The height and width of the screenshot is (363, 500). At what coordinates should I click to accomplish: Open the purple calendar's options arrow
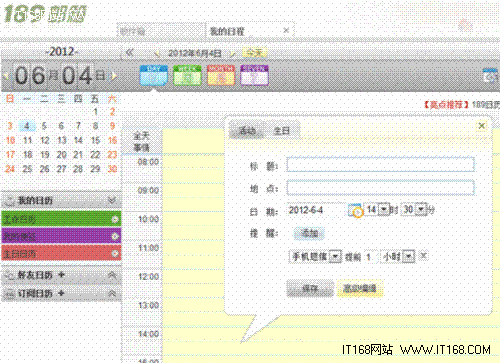coord(115,236)
